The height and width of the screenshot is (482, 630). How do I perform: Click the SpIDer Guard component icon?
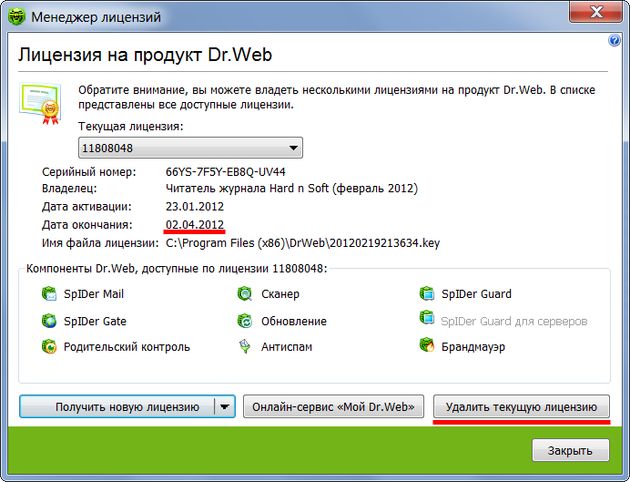pyautogui.click(x=427, y=294)
